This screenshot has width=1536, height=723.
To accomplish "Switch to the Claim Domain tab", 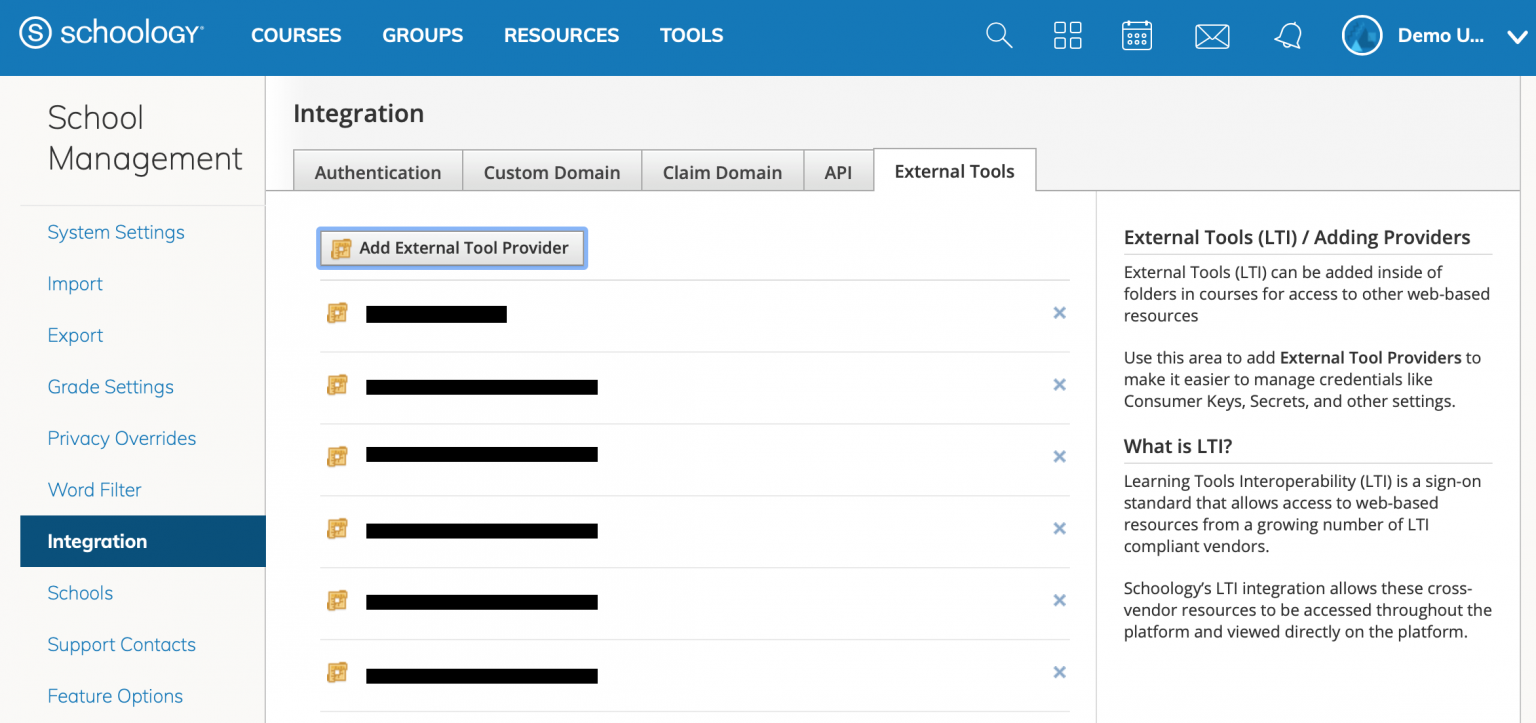I will 722,171.
